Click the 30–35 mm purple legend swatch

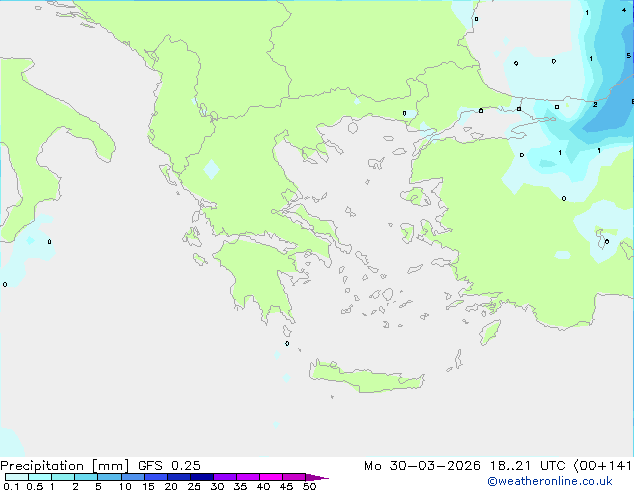(x=225, y=477)
